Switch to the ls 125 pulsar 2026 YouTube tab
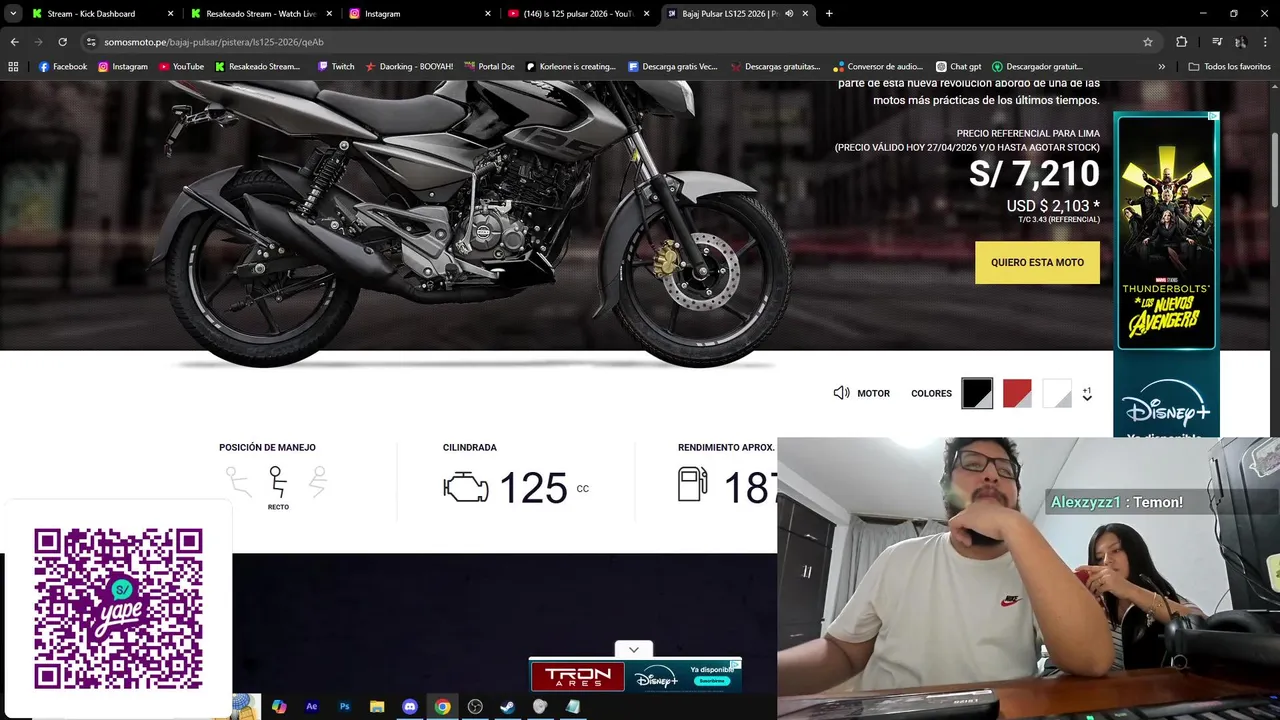This screenshot has width=1280, height=720. pos(578,14)
